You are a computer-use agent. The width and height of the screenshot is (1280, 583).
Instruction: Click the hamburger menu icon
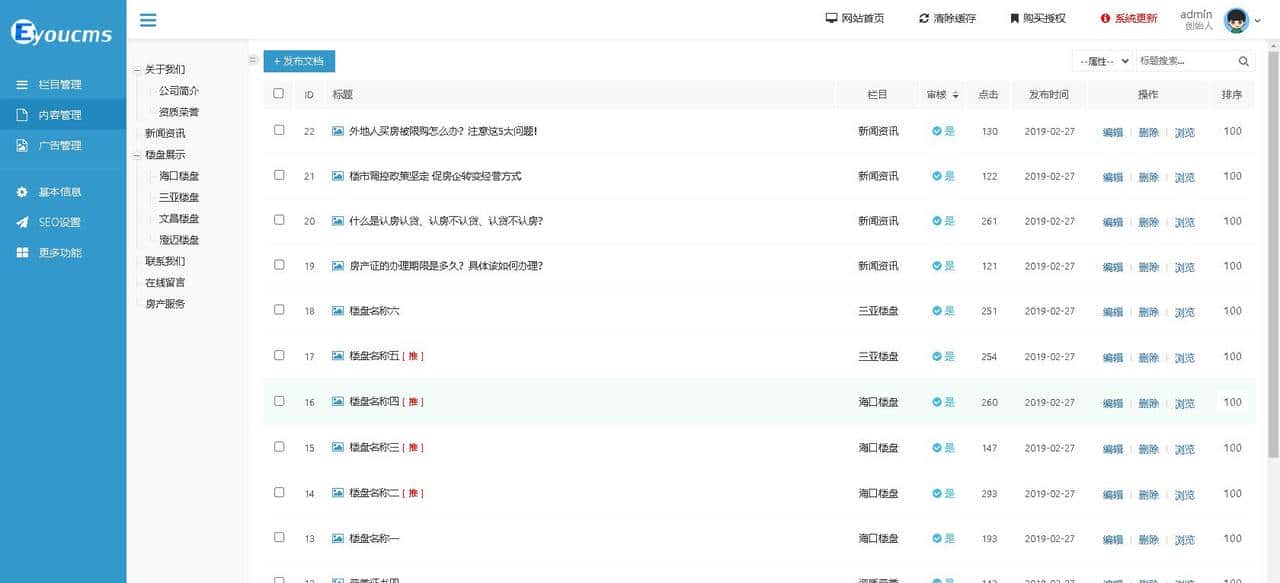click(148, 19)
